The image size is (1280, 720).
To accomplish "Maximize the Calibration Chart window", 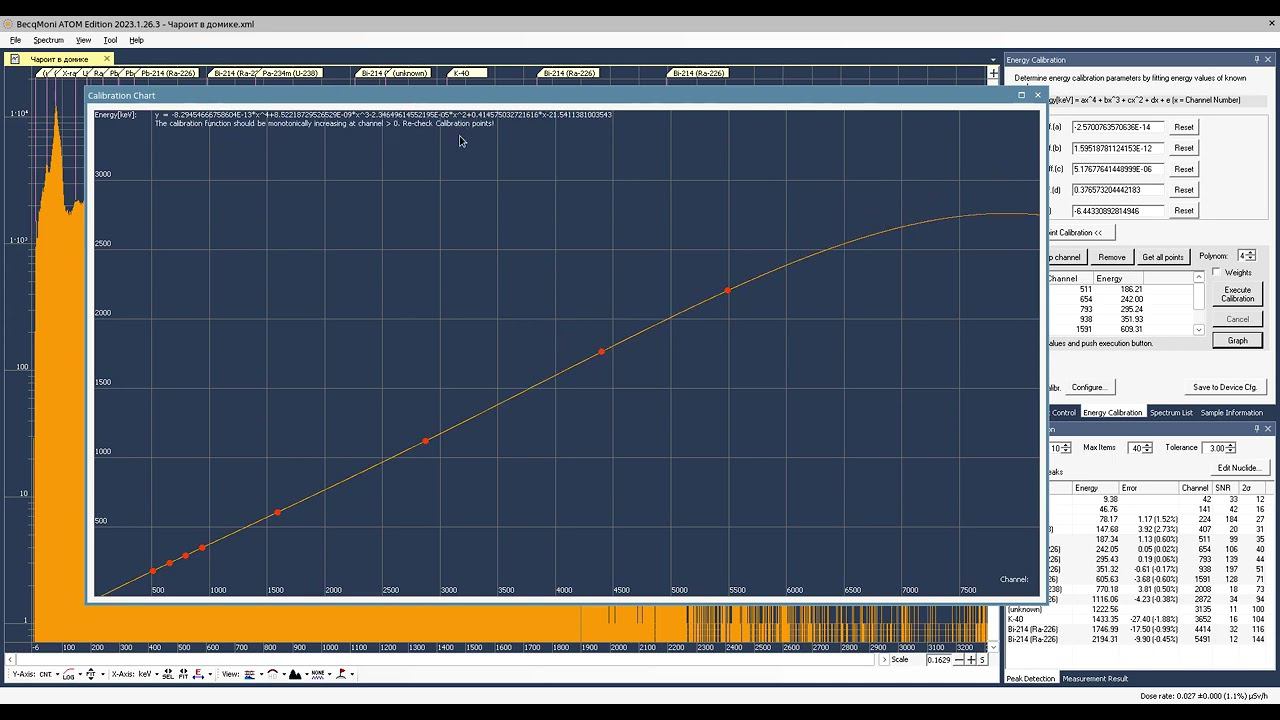I will tap(1021, 95).
